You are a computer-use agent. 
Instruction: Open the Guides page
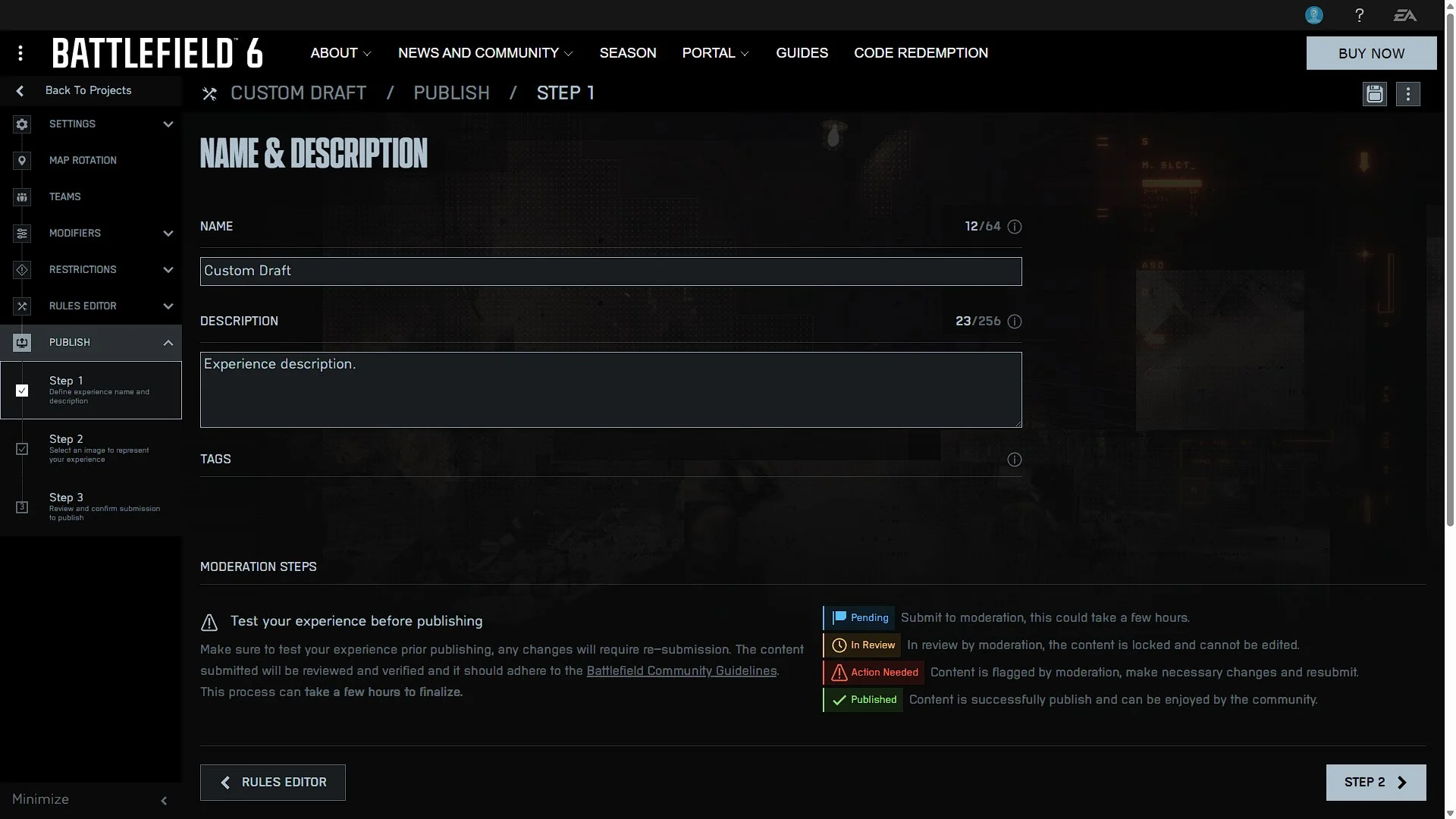tap(802, 53)
